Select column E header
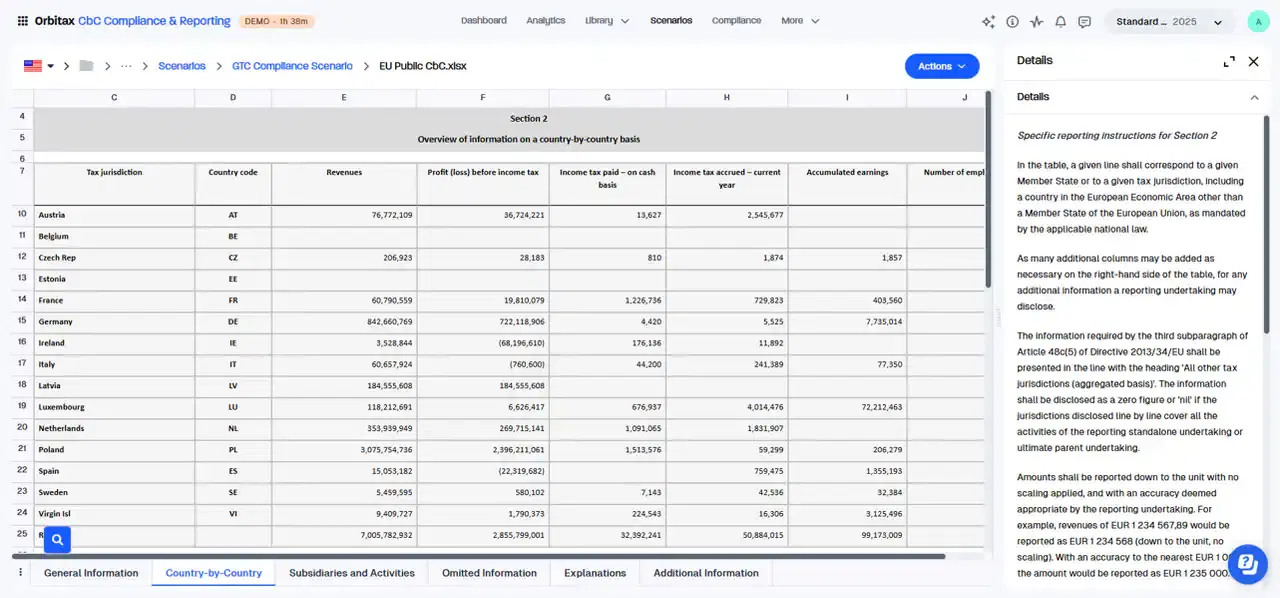The height and width of the screenshot is (598, 1280). tap(344, 98)
